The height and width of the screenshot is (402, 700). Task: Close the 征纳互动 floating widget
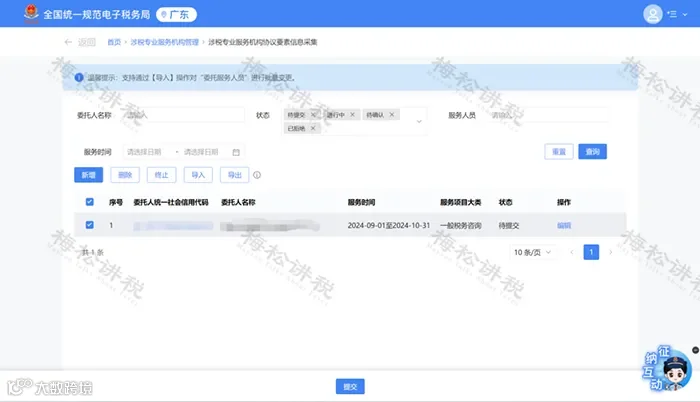(695, 350)
